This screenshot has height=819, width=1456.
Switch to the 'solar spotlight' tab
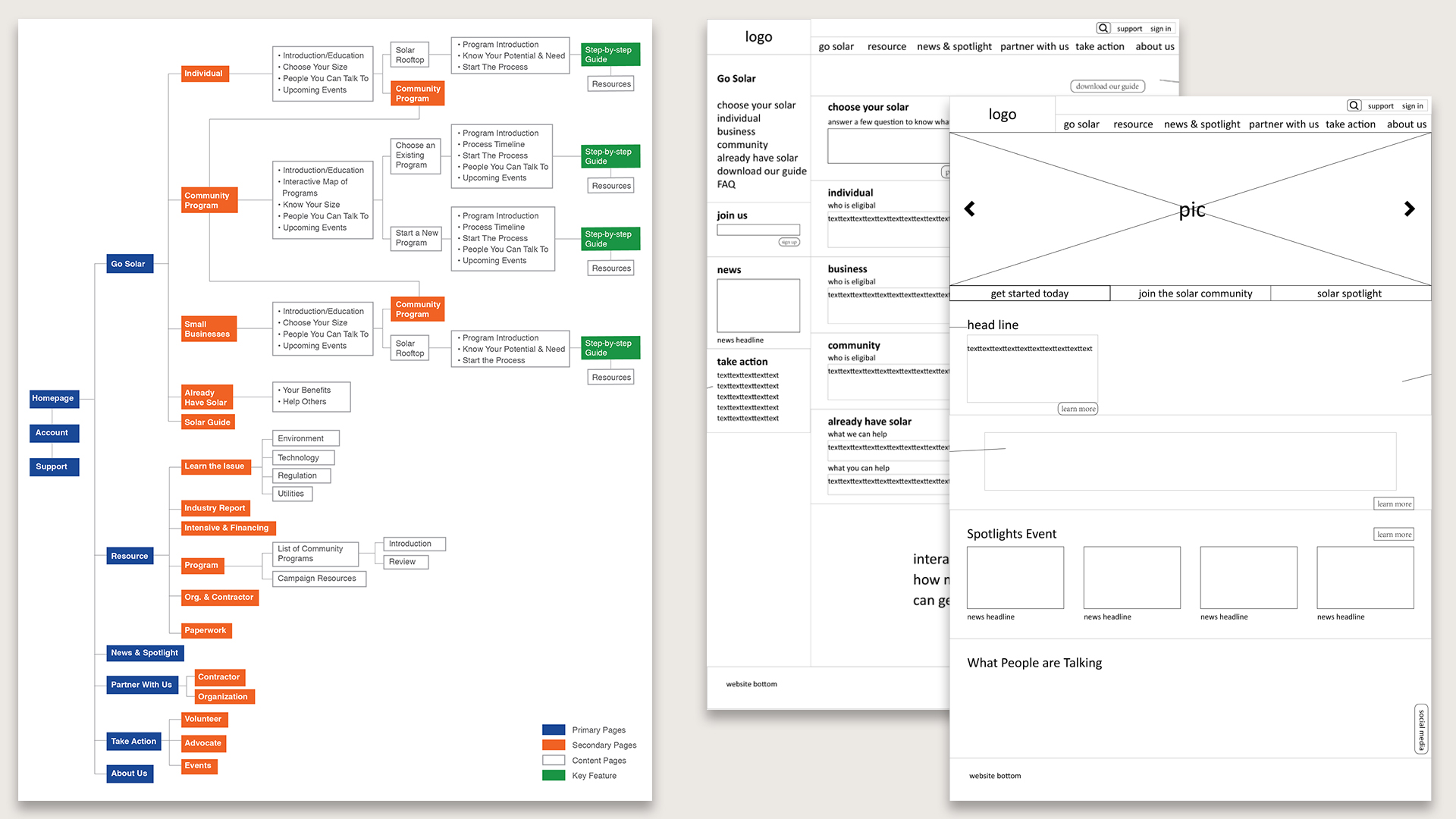[1349, 293]
